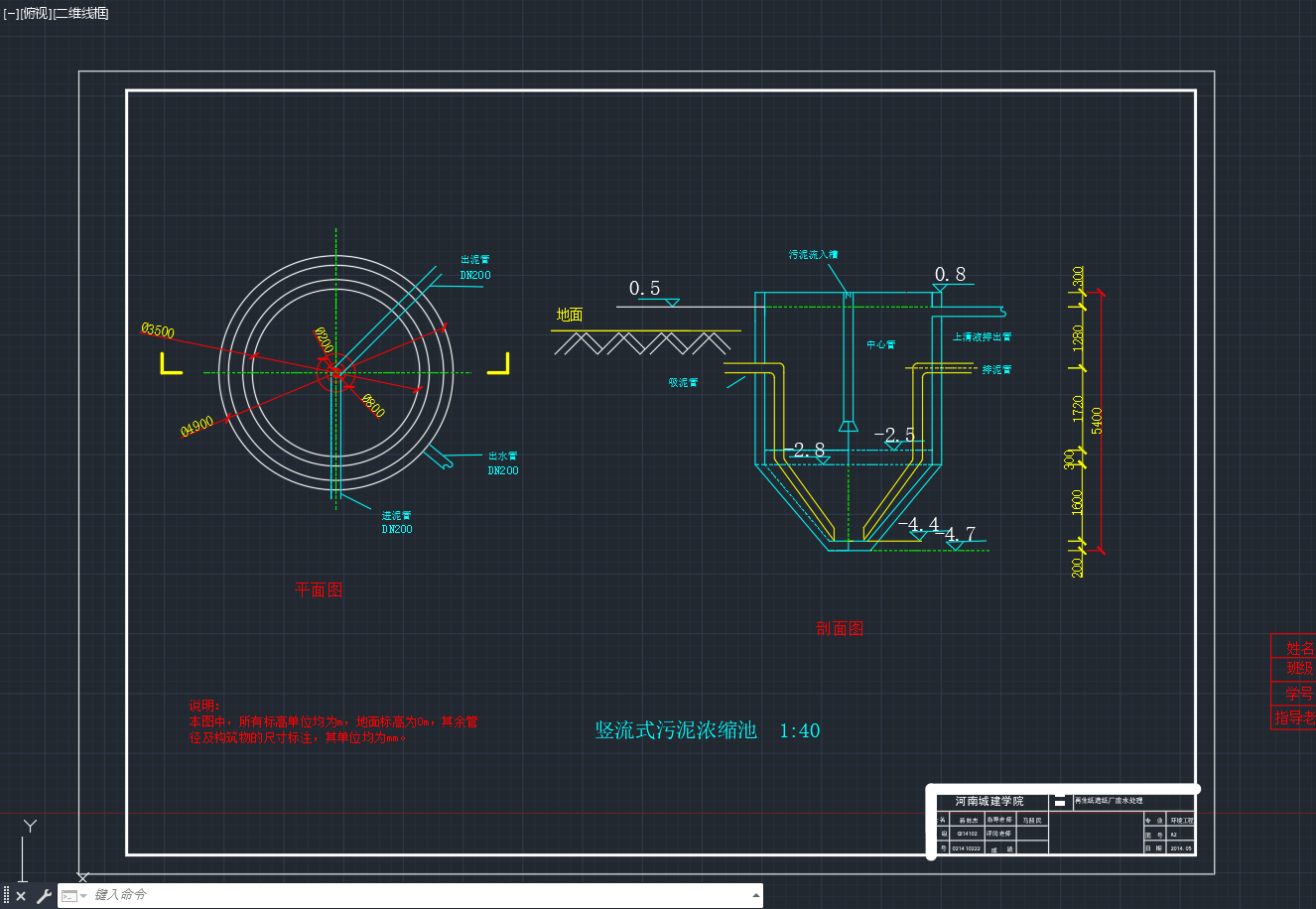This screenshot has height=909, width=1316.
Task: Select the Ø200 diameter dimension
Action: [x=324, y=339]
